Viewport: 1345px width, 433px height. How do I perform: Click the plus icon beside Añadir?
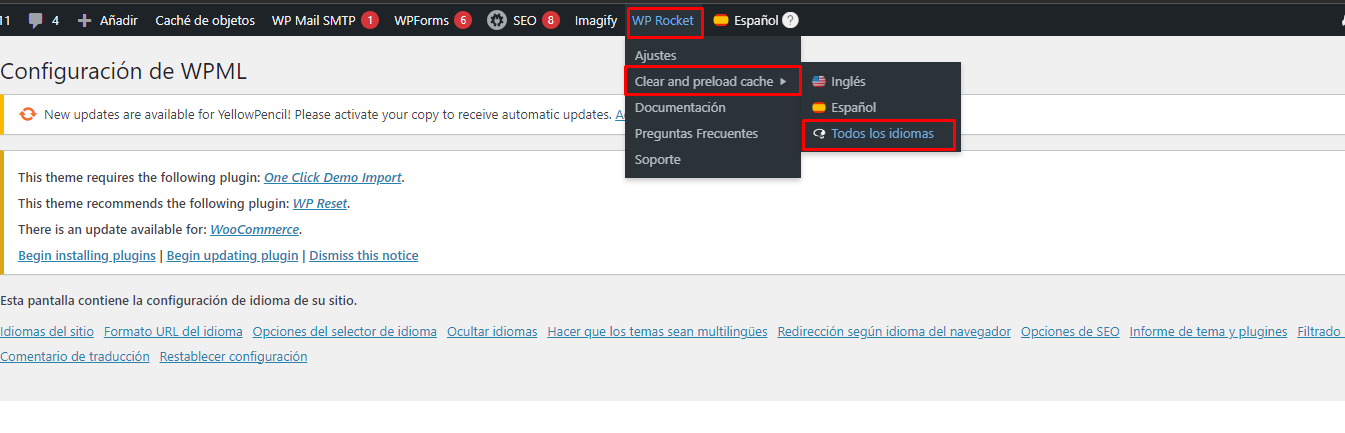tap(85, 20)
